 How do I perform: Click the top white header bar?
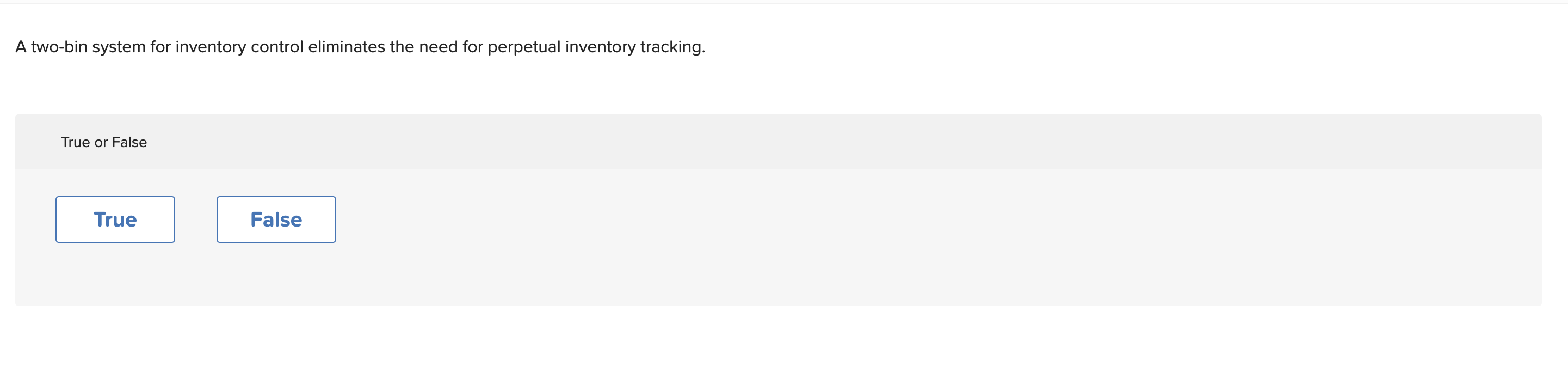click(x=784, y=3)
